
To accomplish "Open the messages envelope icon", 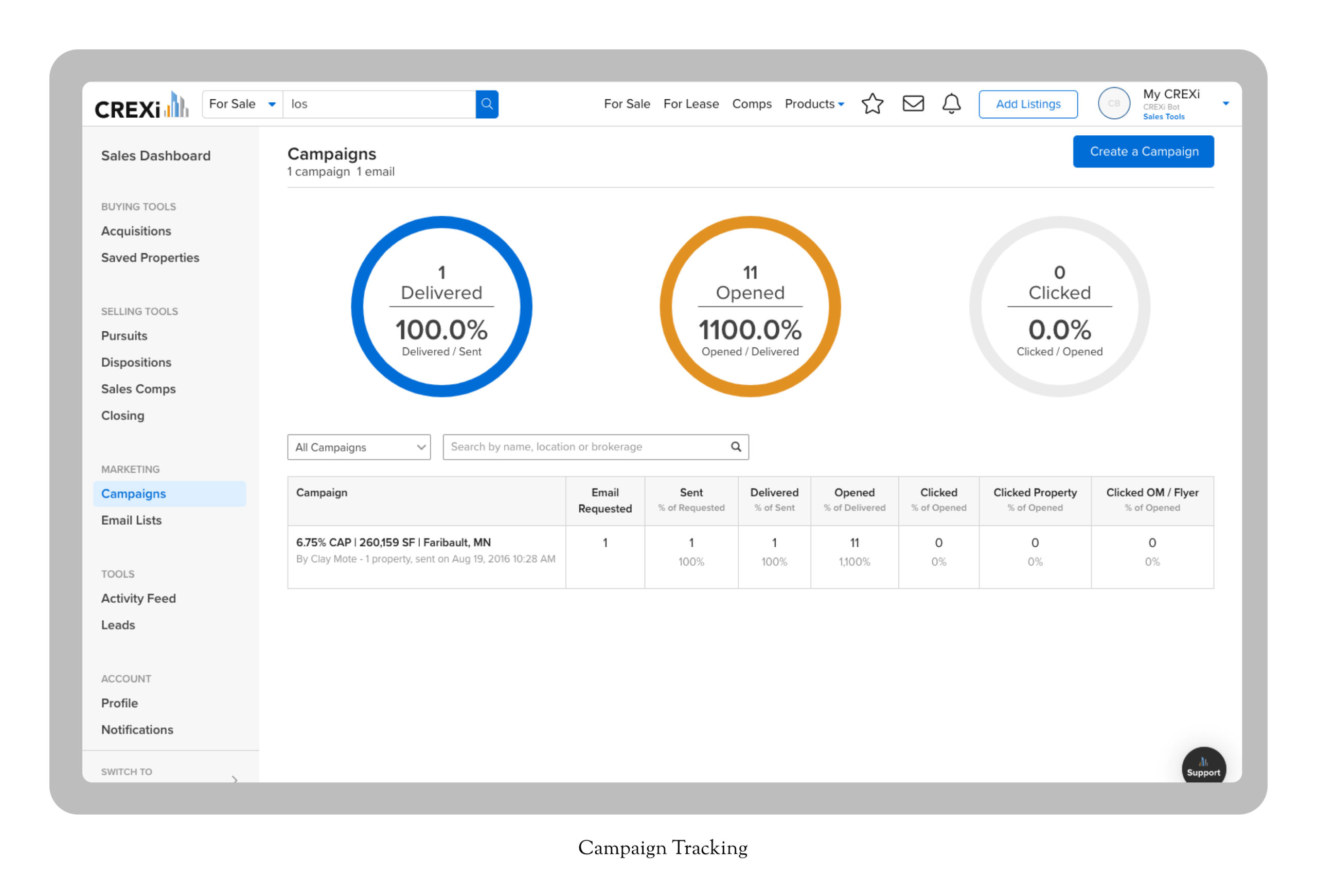I will click(913, 104).
